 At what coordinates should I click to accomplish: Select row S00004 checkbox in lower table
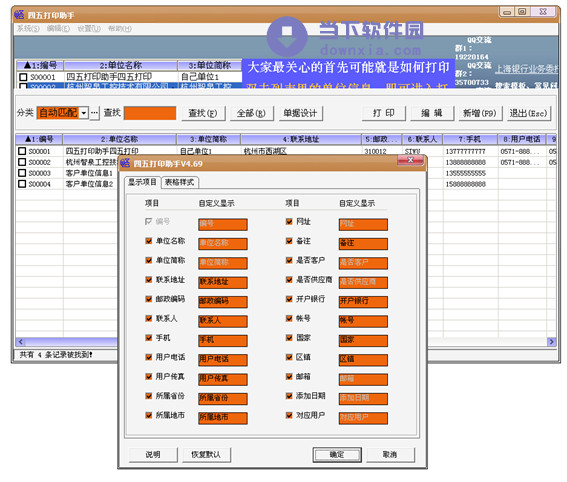tap(22, 184)
